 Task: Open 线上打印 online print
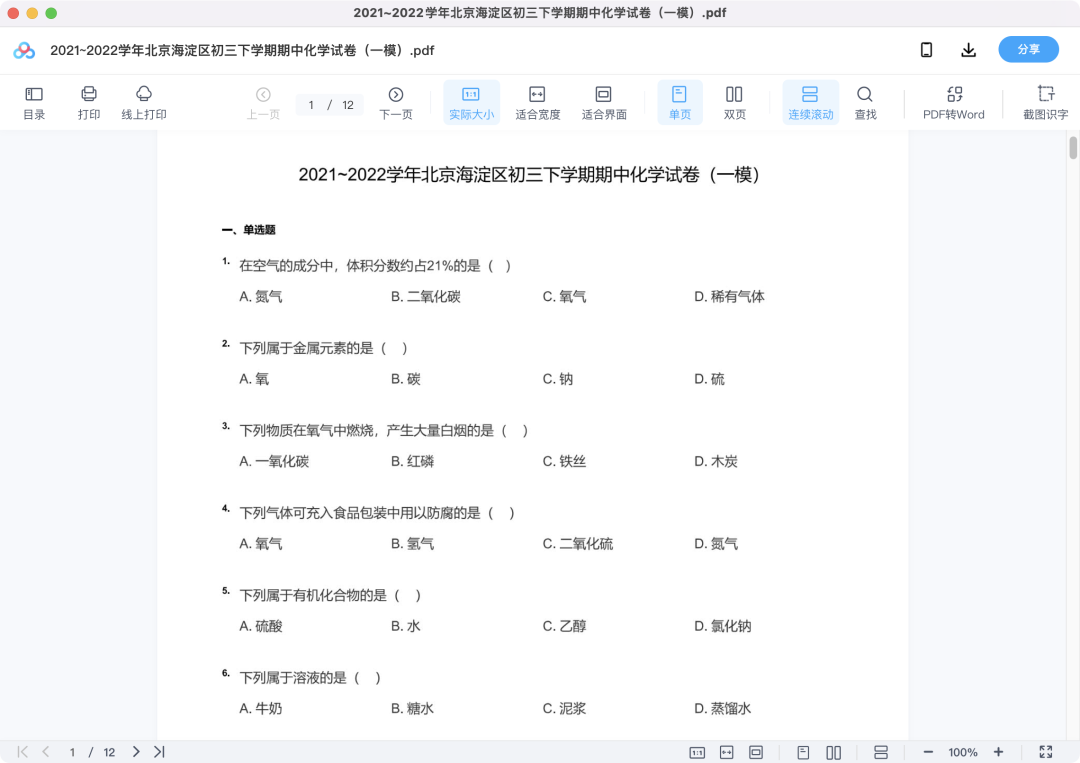click(144, 103)
